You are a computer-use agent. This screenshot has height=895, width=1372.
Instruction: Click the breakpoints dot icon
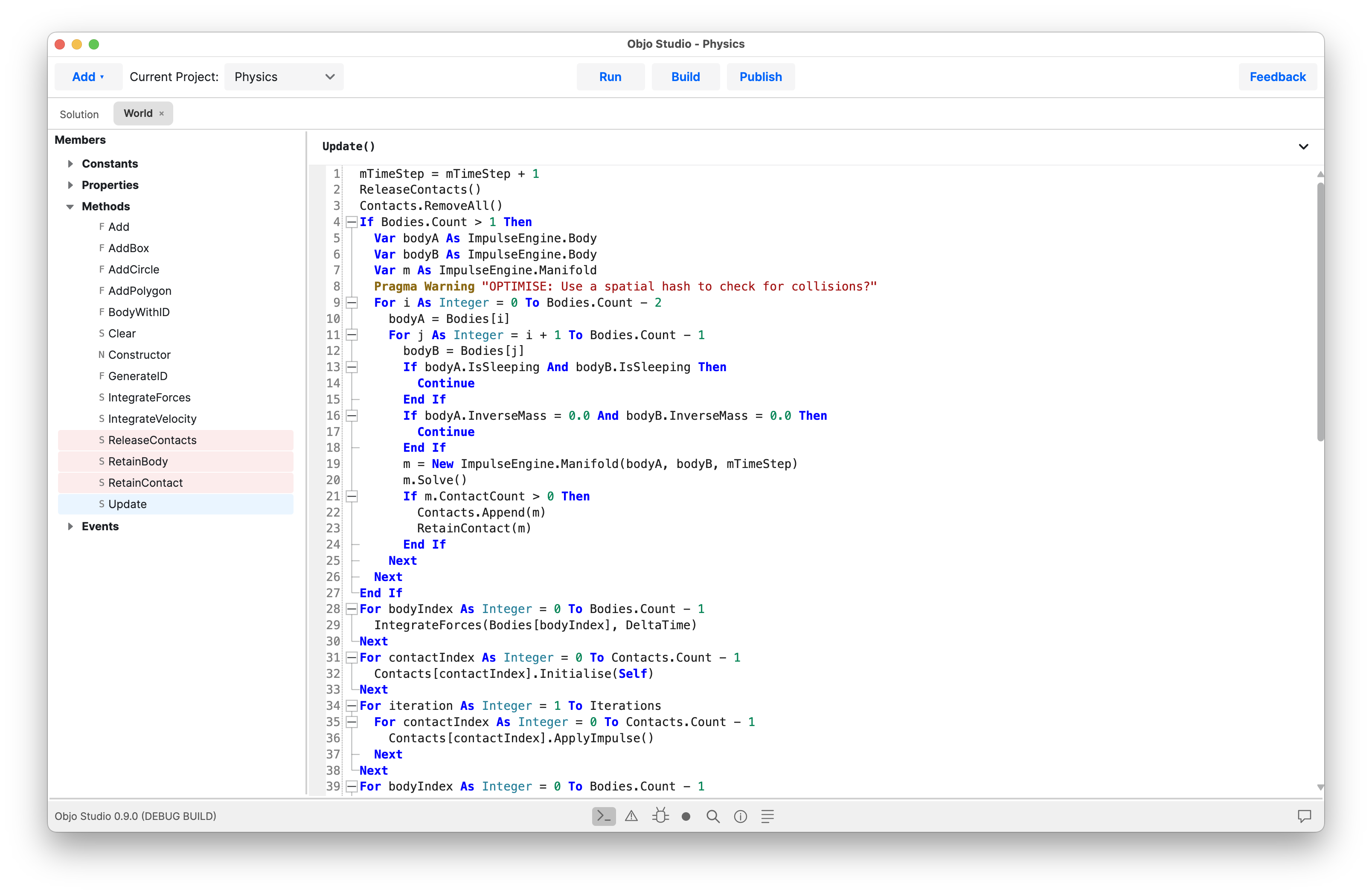click(x=686, y=817)
